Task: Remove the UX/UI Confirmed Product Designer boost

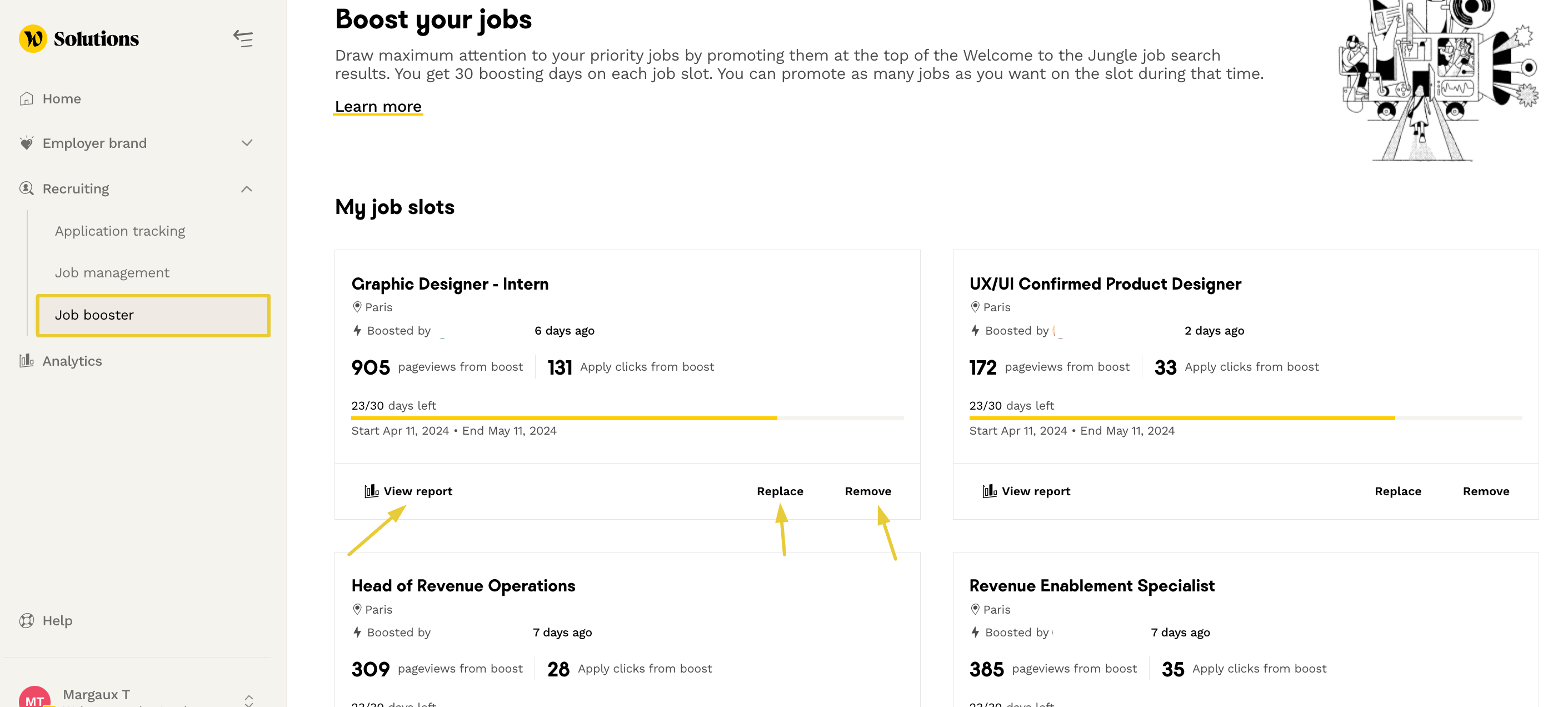Action: pyautogui.click(x=1485, y=491)
